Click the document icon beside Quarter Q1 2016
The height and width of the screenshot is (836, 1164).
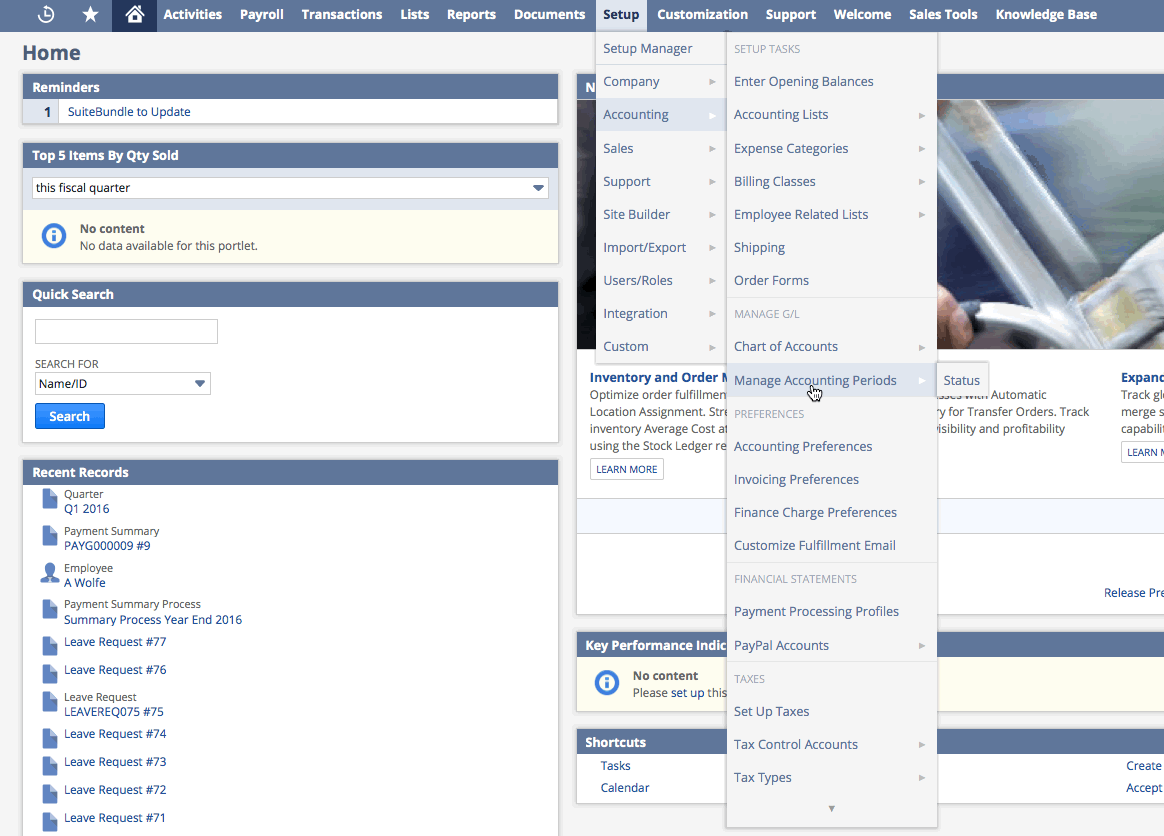[x=49, y=499]
